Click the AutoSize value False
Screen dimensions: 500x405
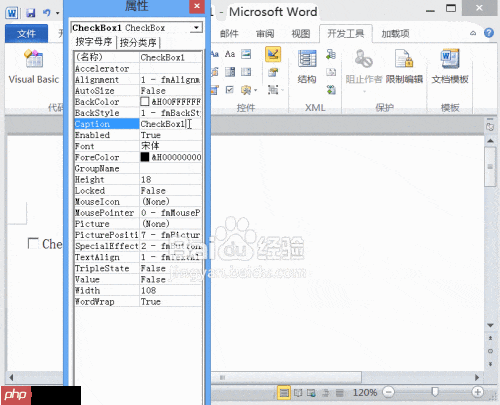[x=171, y=91]
